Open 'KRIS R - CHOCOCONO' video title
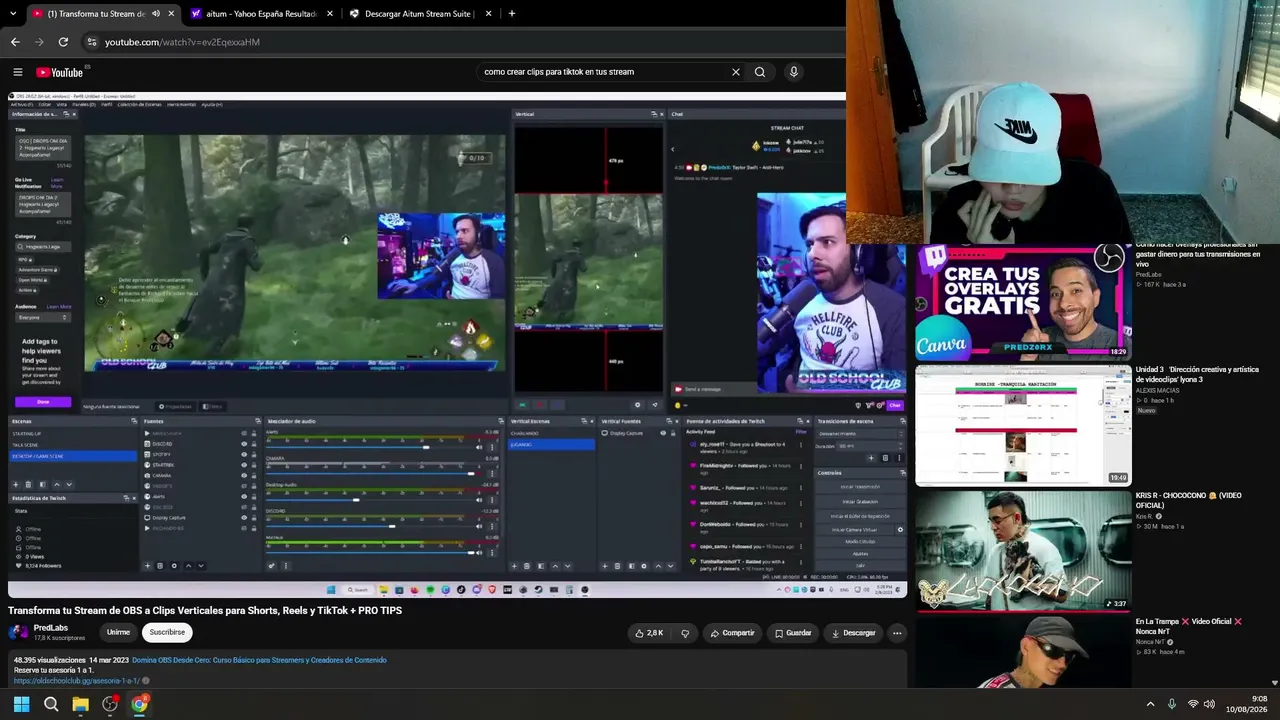 pyautogui.click(x=1188, y=501)
